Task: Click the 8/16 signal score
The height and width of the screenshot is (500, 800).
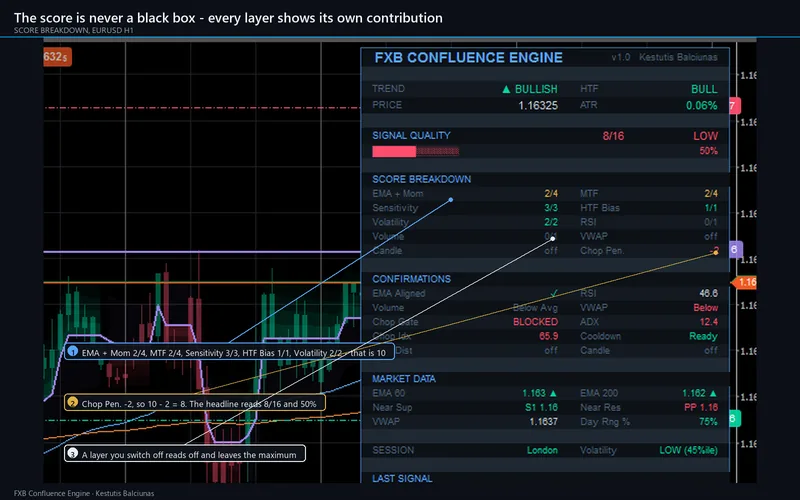Action: (x=613, y=136)
